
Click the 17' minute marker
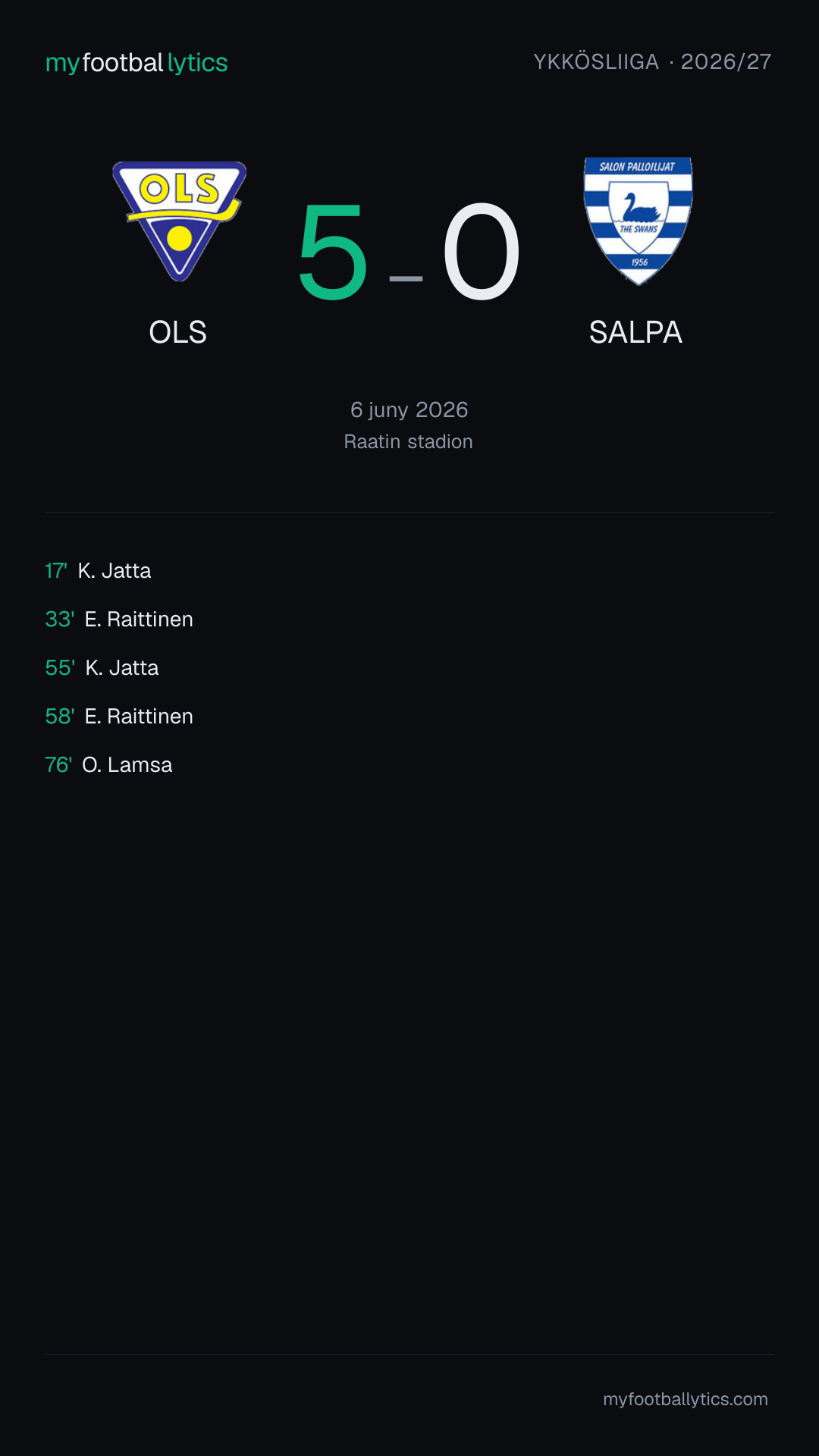click(56, 570)
